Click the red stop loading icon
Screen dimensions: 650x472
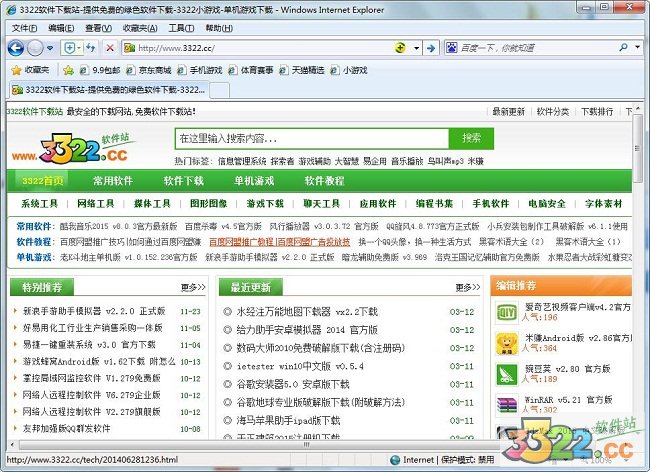(x=110, y=48)
